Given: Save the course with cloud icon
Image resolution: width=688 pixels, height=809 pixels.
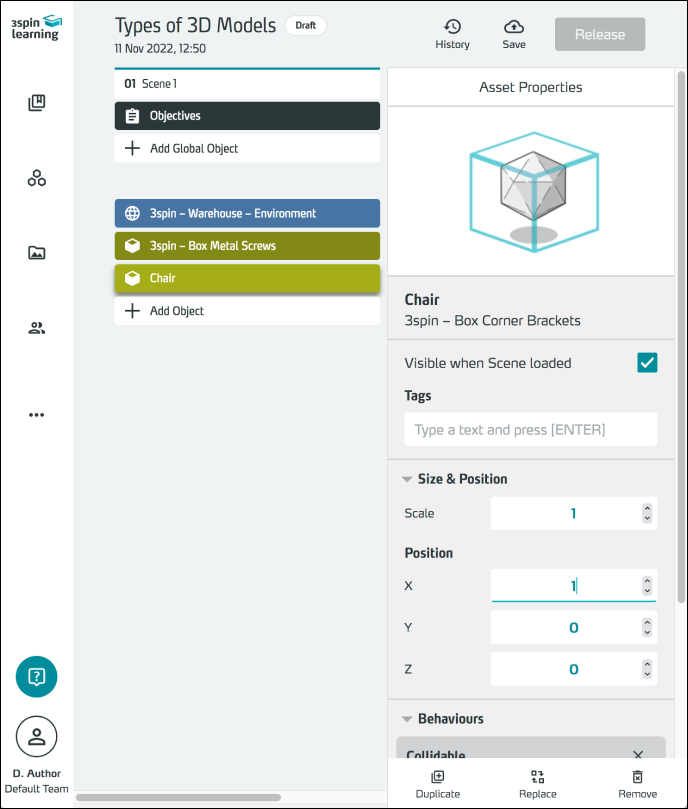Looking at the screenshot, I should (x=514, y=33).
